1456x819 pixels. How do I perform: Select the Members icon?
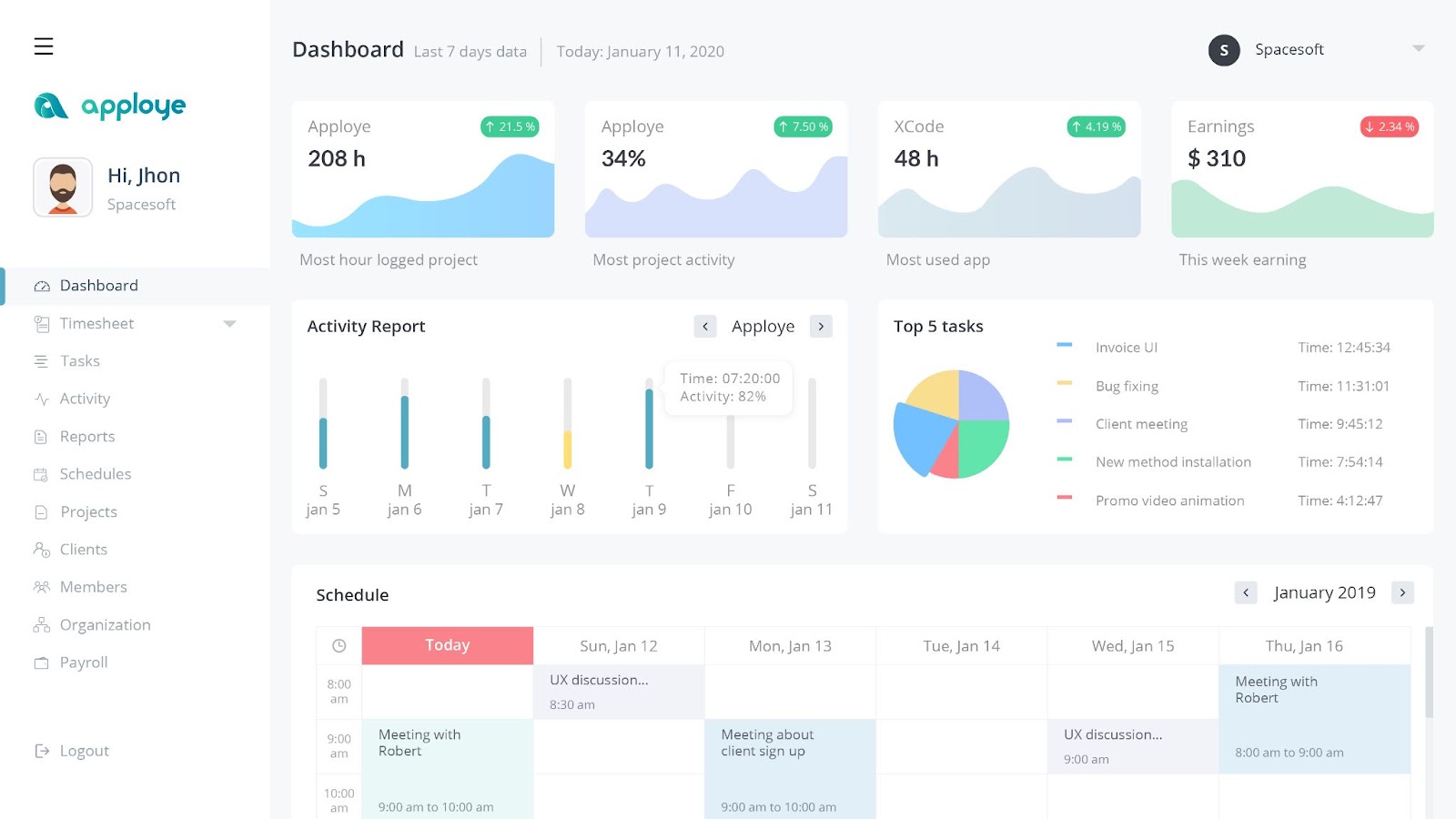(40, 587)
